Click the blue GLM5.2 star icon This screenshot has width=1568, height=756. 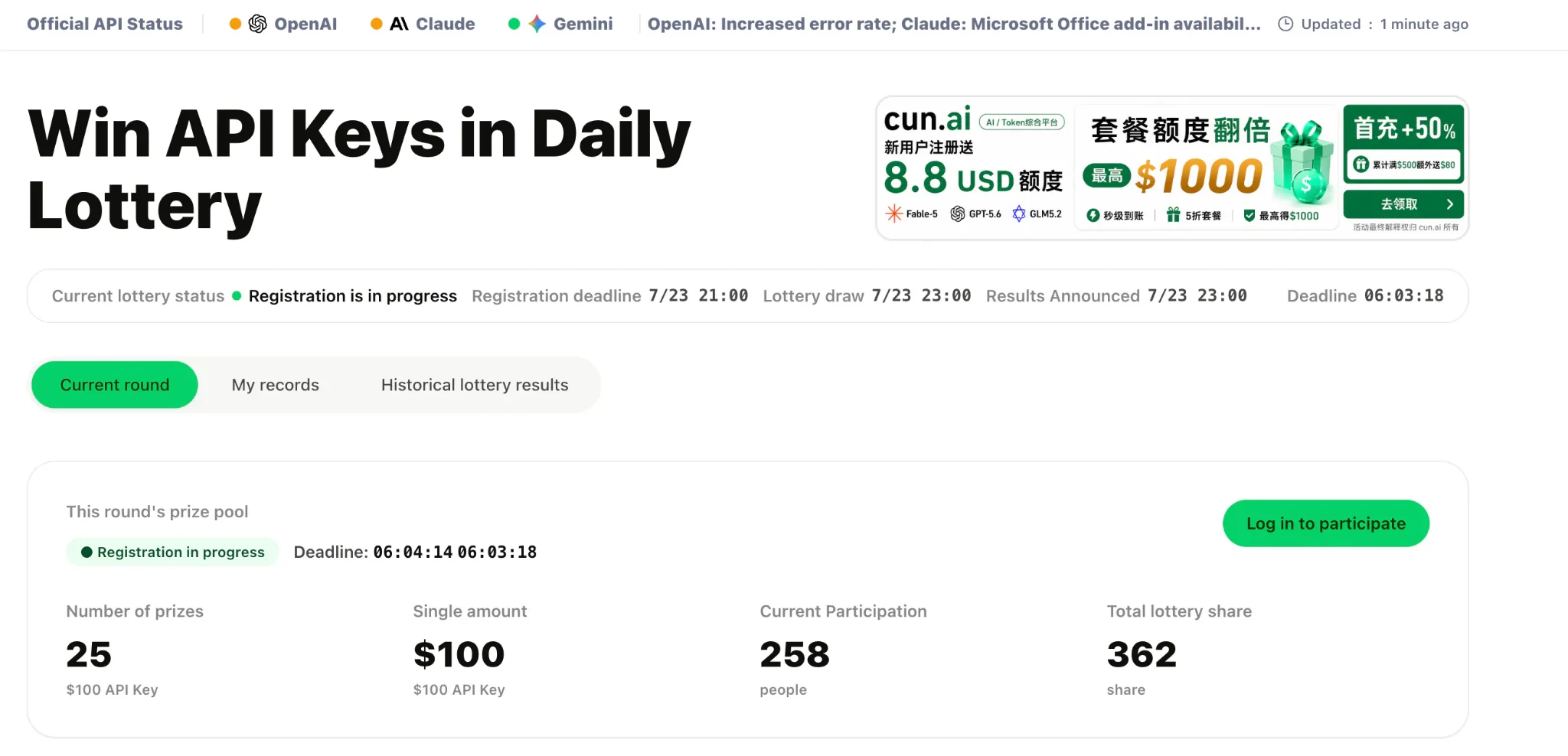[x=1019, y=213]
